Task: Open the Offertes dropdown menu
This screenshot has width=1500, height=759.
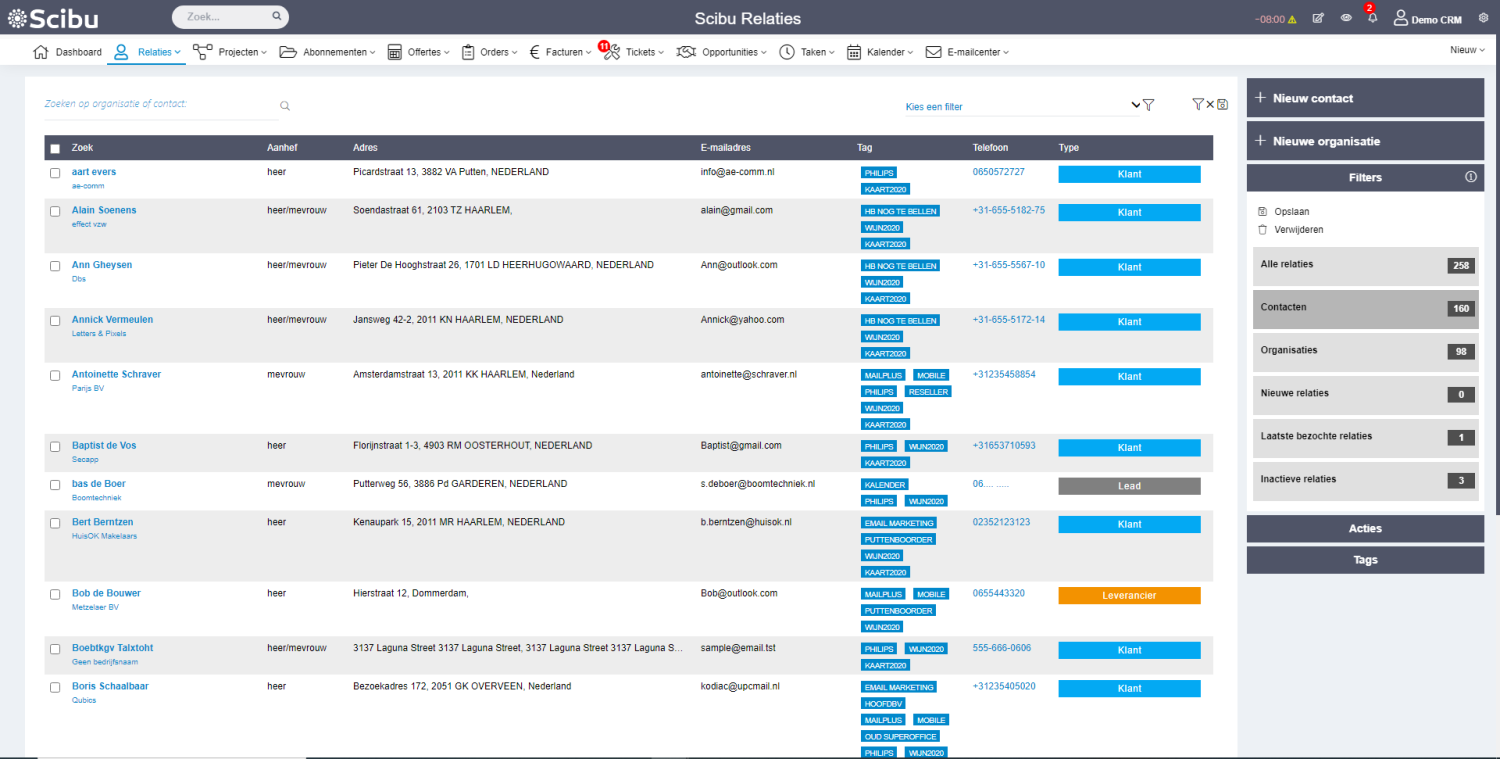Action: click(x=417, y=52)
